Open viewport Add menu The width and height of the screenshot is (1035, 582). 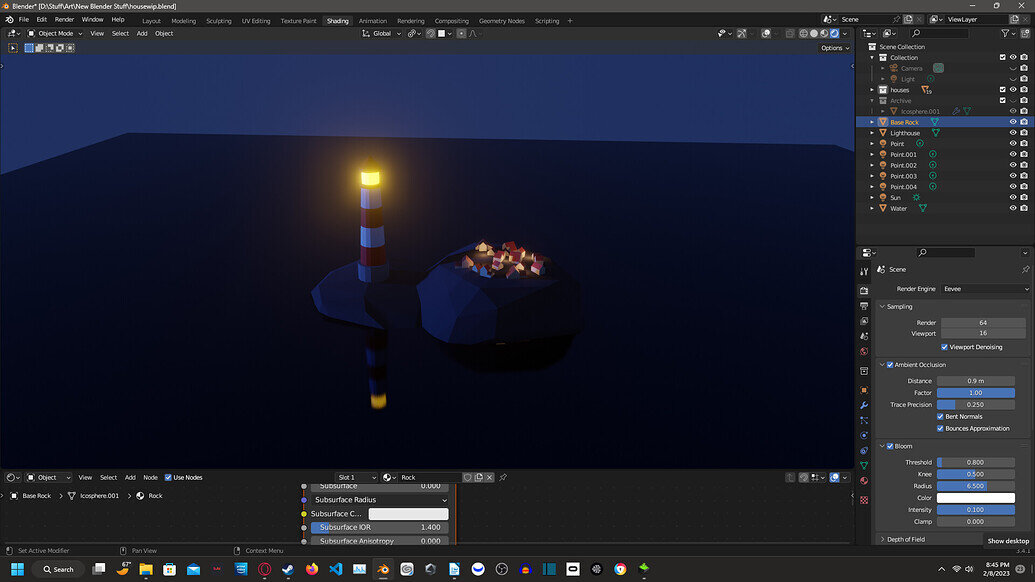click(x=142, y=33)
